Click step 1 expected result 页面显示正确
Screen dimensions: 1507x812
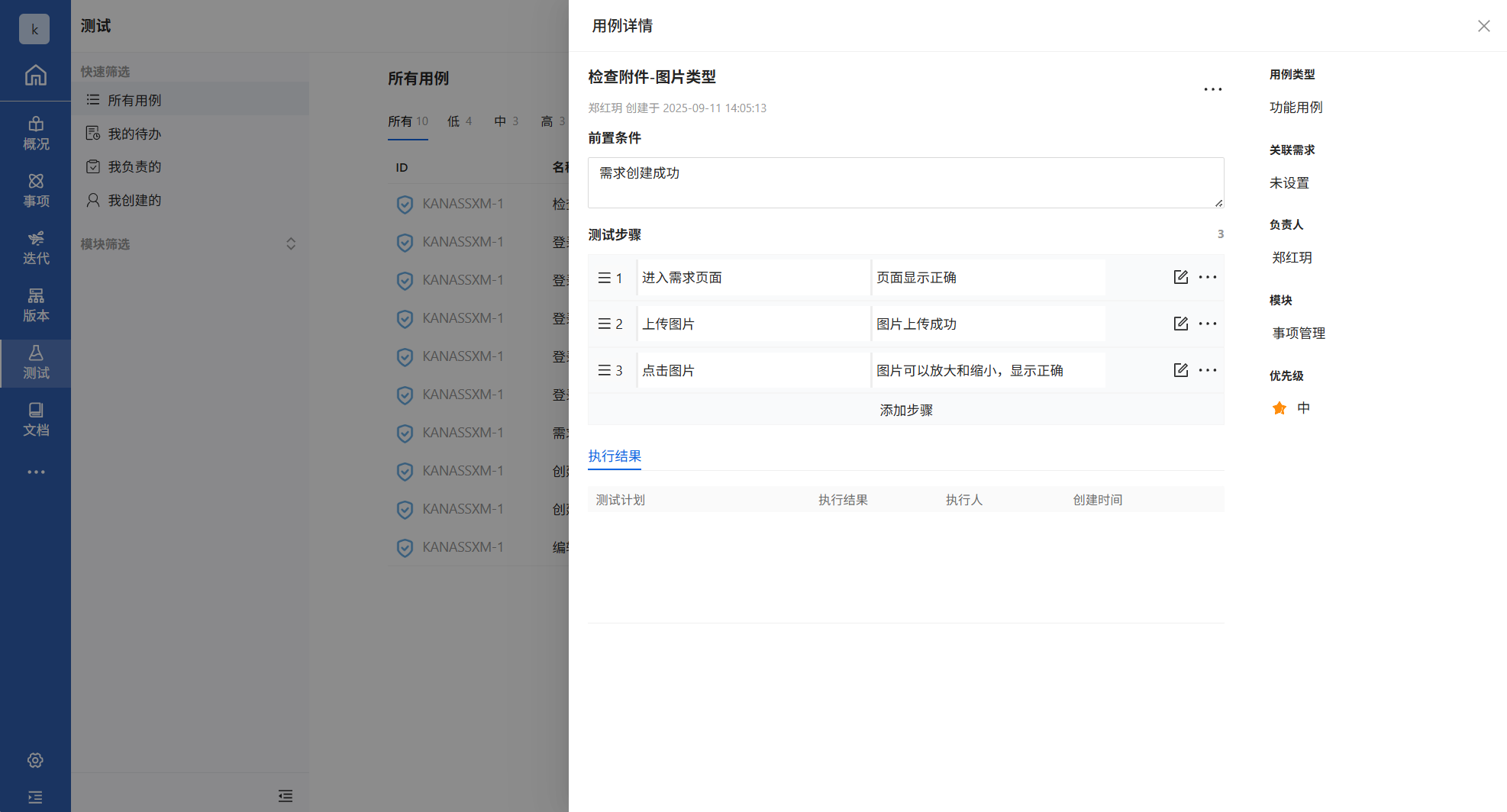click(988, 278)
